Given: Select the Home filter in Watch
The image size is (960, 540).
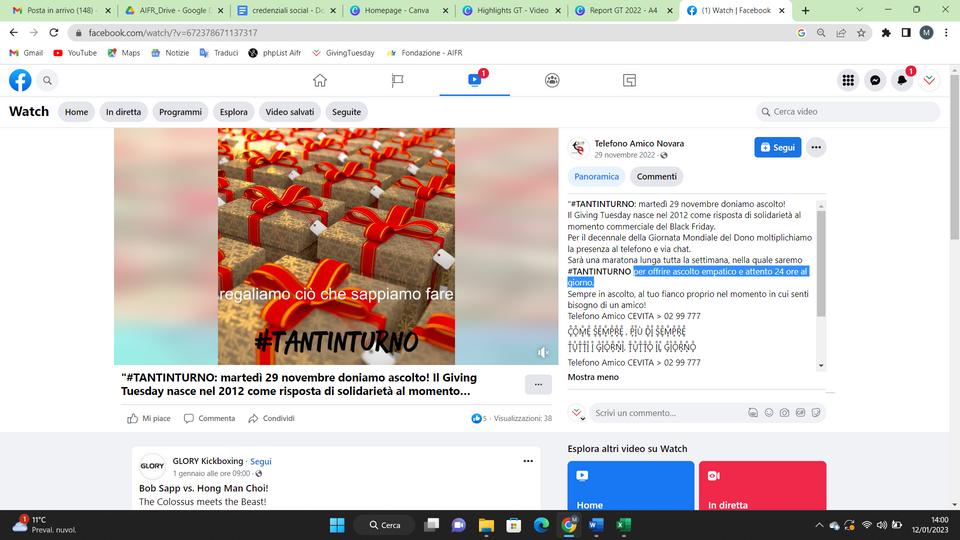Looking at the screenshot, I should click(77, 112).
